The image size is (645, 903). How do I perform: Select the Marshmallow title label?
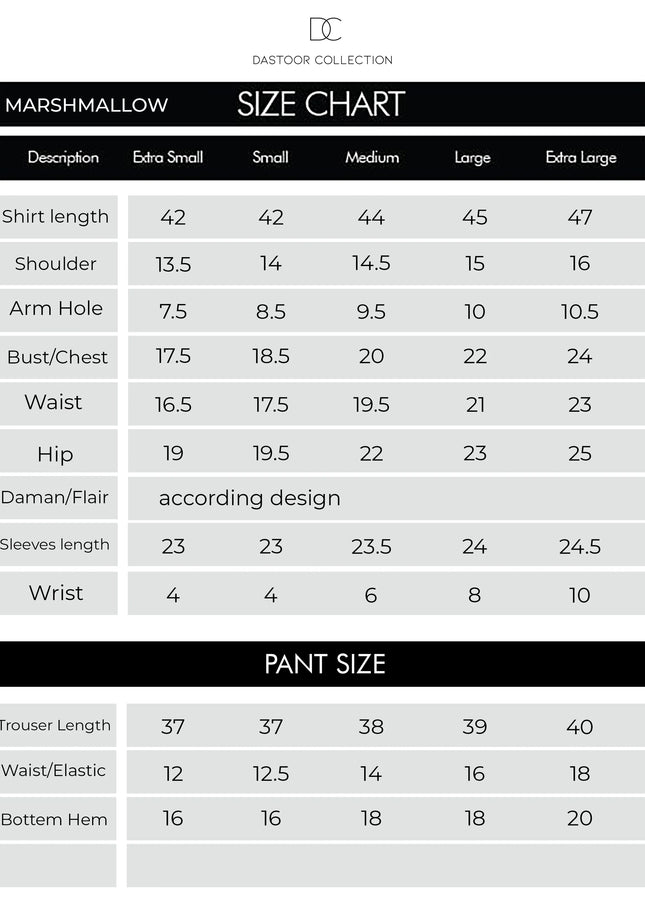tap(87, 105)
